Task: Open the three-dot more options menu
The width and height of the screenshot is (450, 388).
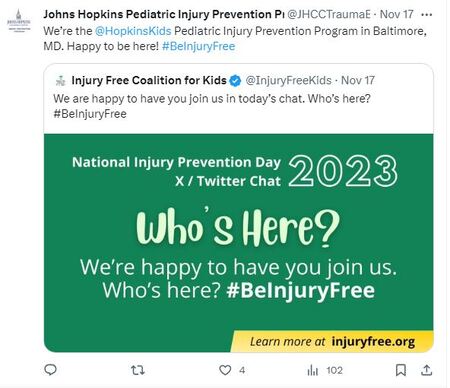Action: (427, 15)
